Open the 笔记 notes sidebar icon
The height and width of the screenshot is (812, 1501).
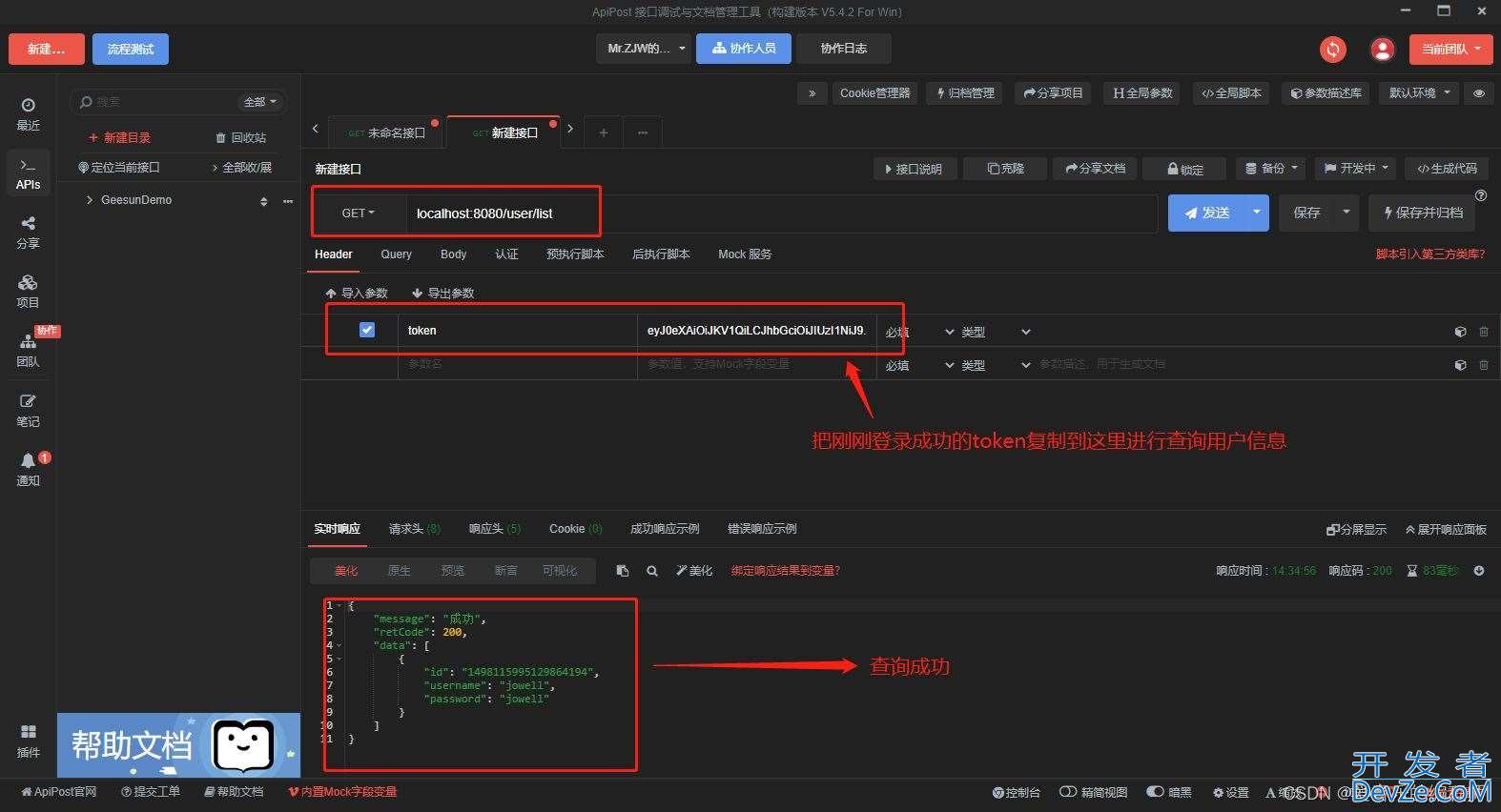[28, 410]
